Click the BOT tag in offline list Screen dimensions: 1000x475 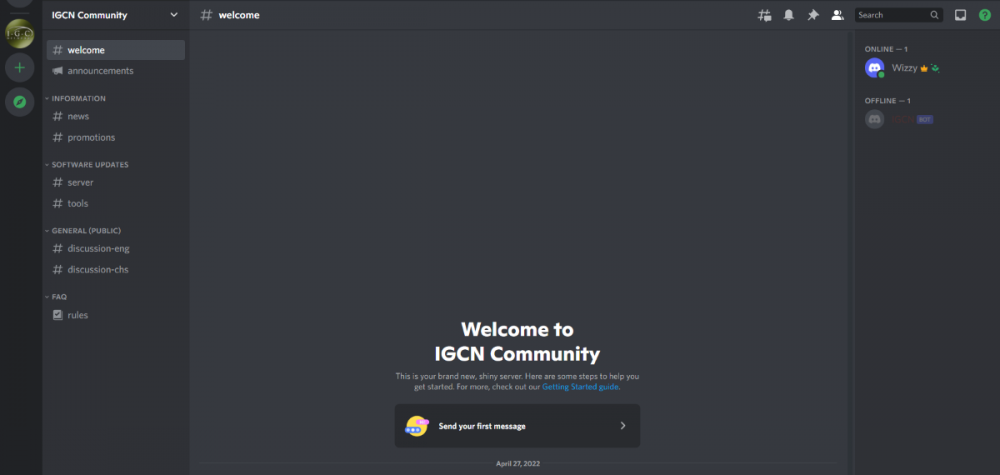click(925, 119)
